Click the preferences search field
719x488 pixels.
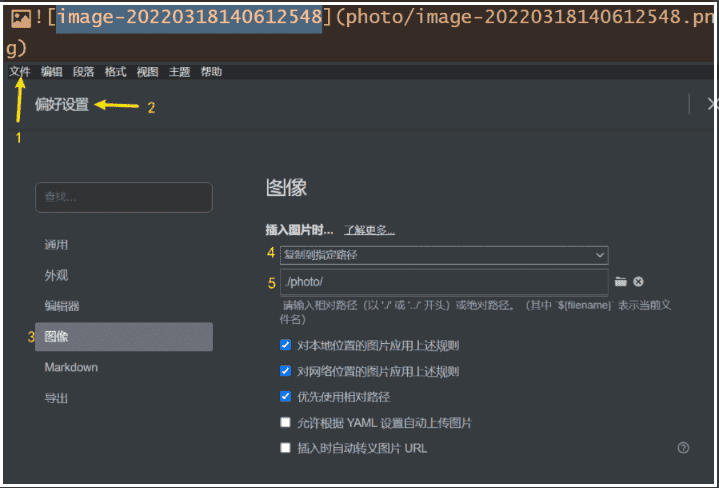click(x=123, y=197)
